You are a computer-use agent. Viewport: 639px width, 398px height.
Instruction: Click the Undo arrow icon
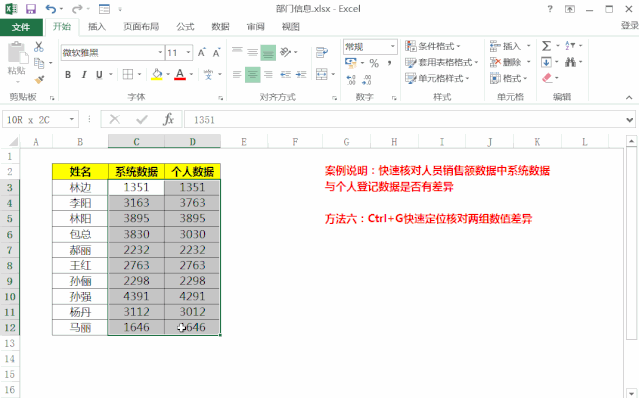point(51,9)
